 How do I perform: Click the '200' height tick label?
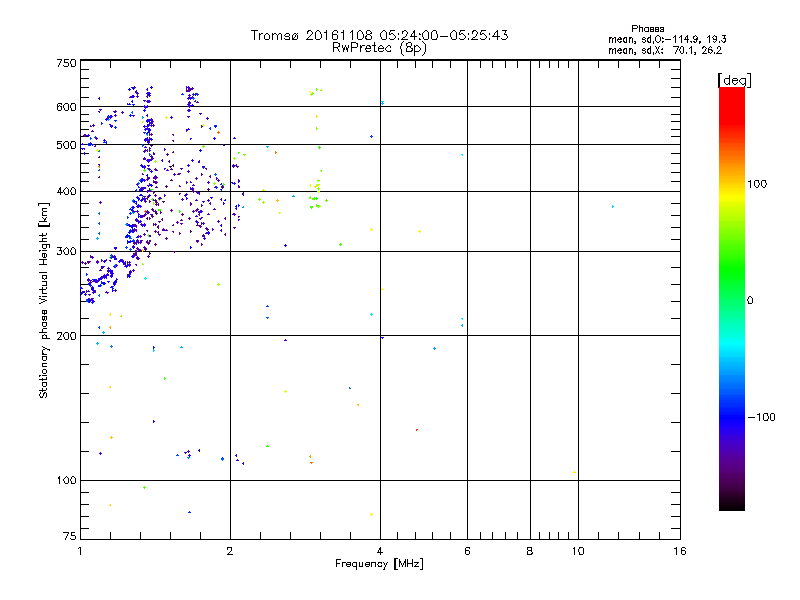click(x=66, y=336)
